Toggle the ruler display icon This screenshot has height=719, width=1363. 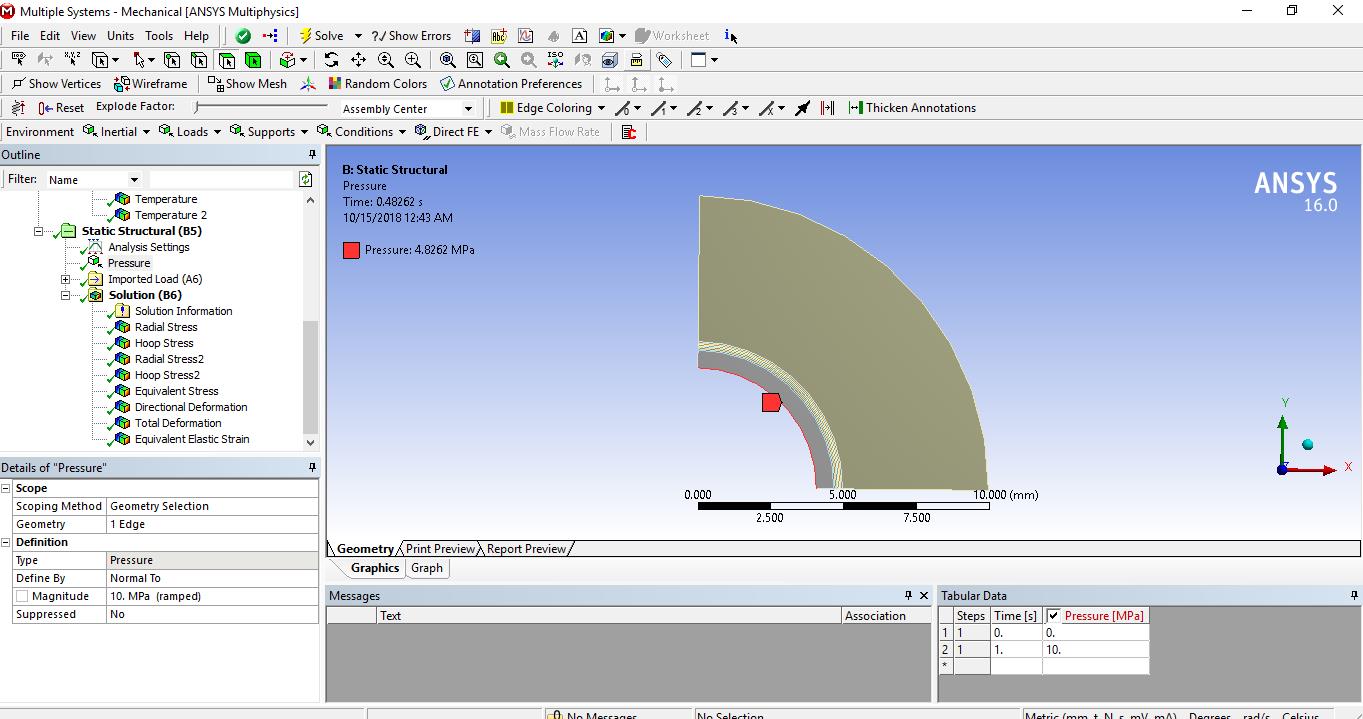pos(636,60)
